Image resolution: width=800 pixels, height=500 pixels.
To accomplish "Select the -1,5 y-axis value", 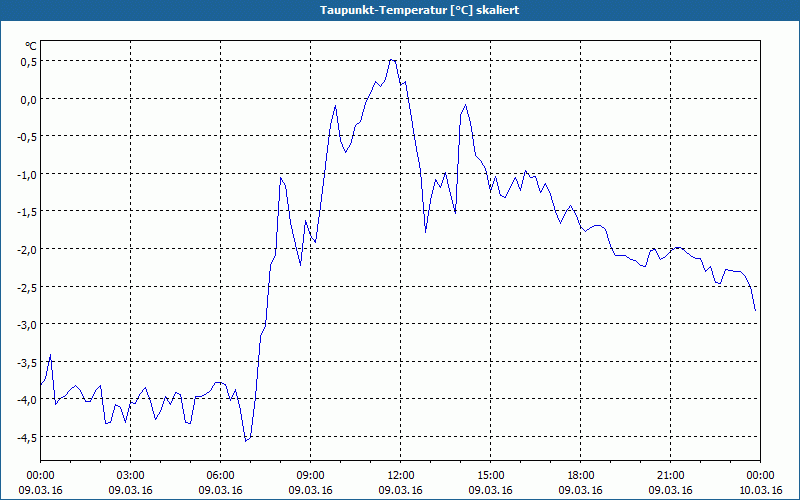I will click(27, 212).
